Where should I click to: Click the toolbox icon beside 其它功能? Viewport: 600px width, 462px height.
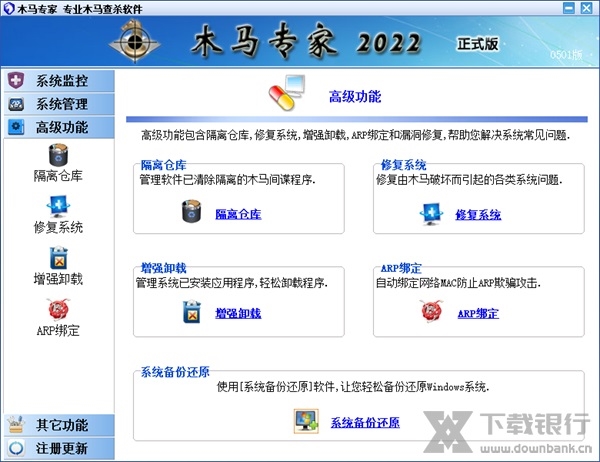coord(16,424)
